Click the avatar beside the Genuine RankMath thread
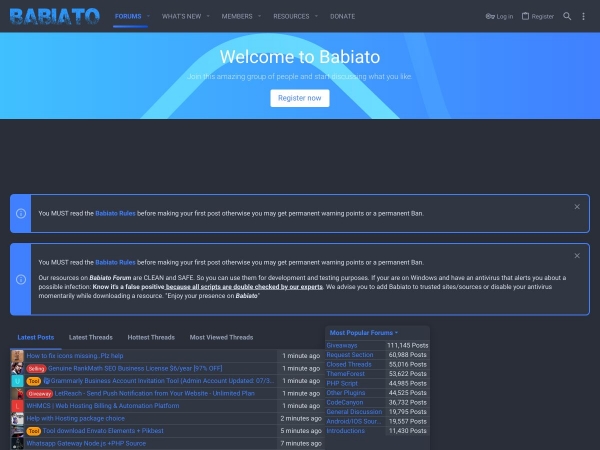 tap(17, 368)
